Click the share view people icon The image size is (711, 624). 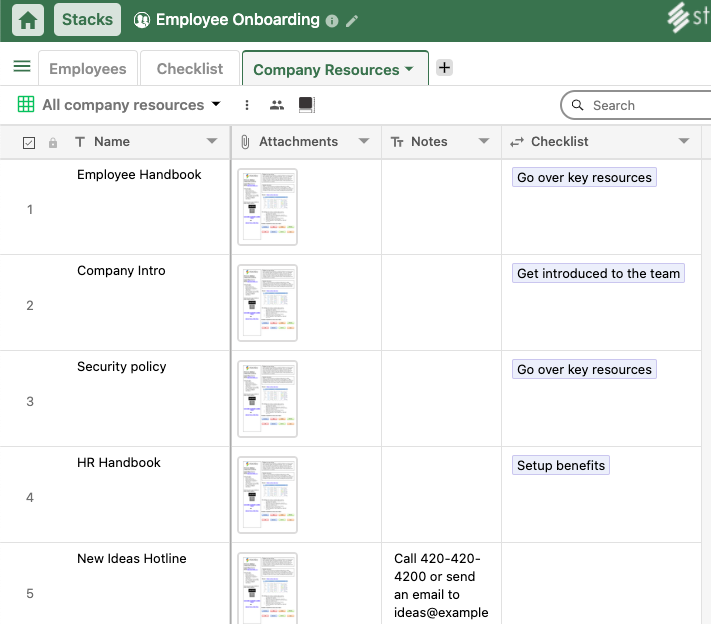pos(277,105)
